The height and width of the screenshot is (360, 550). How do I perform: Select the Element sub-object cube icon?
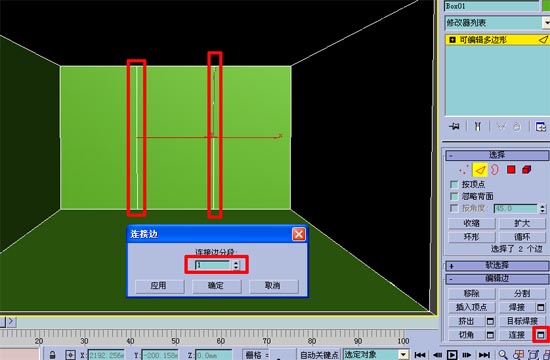point(526,170)
